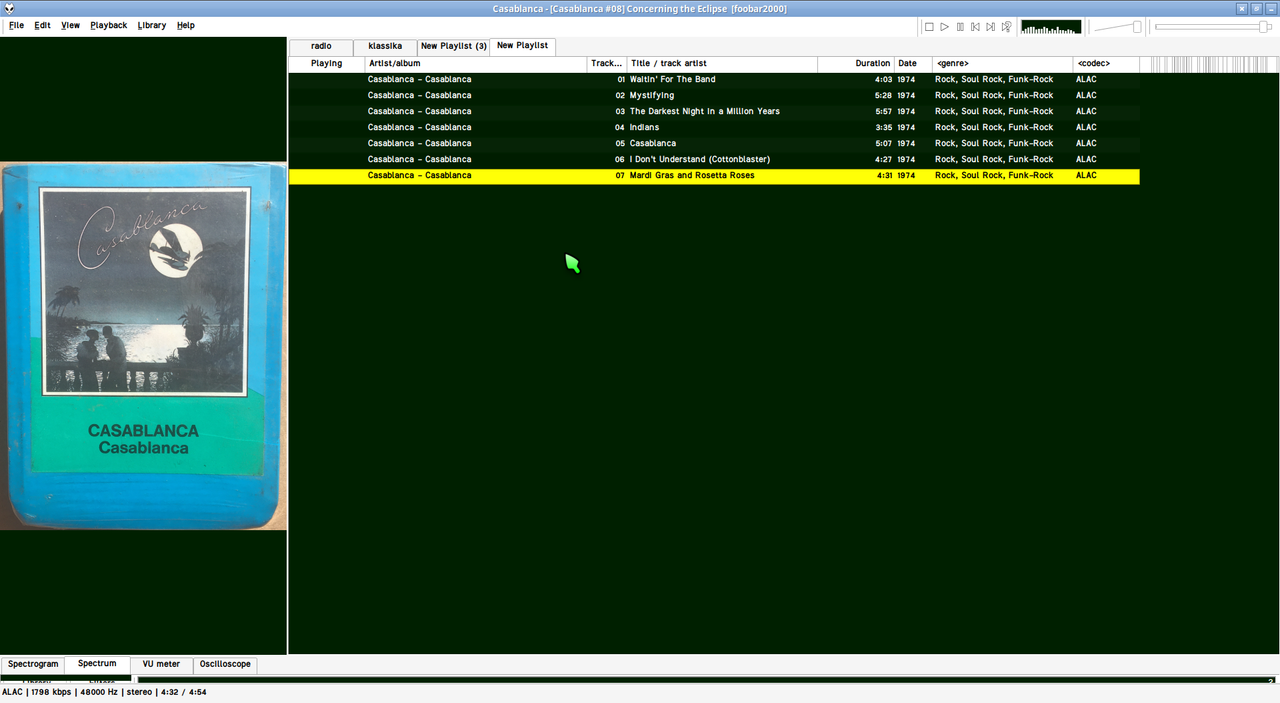Select track Mystifying
The image size is (1280, 703).
pos(714,96)
